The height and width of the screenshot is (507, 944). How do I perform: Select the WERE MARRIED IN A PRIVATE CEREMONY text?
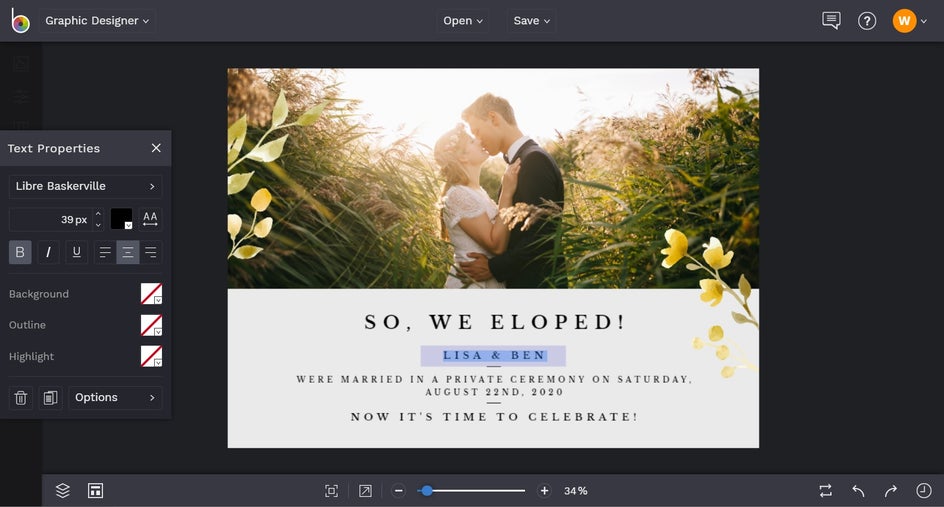[x=494, y=385]
